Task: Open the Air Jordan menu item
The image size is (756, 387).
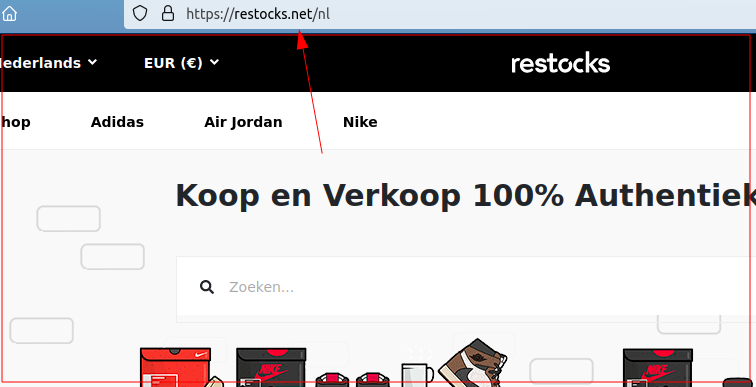Action: pos(243,122)
